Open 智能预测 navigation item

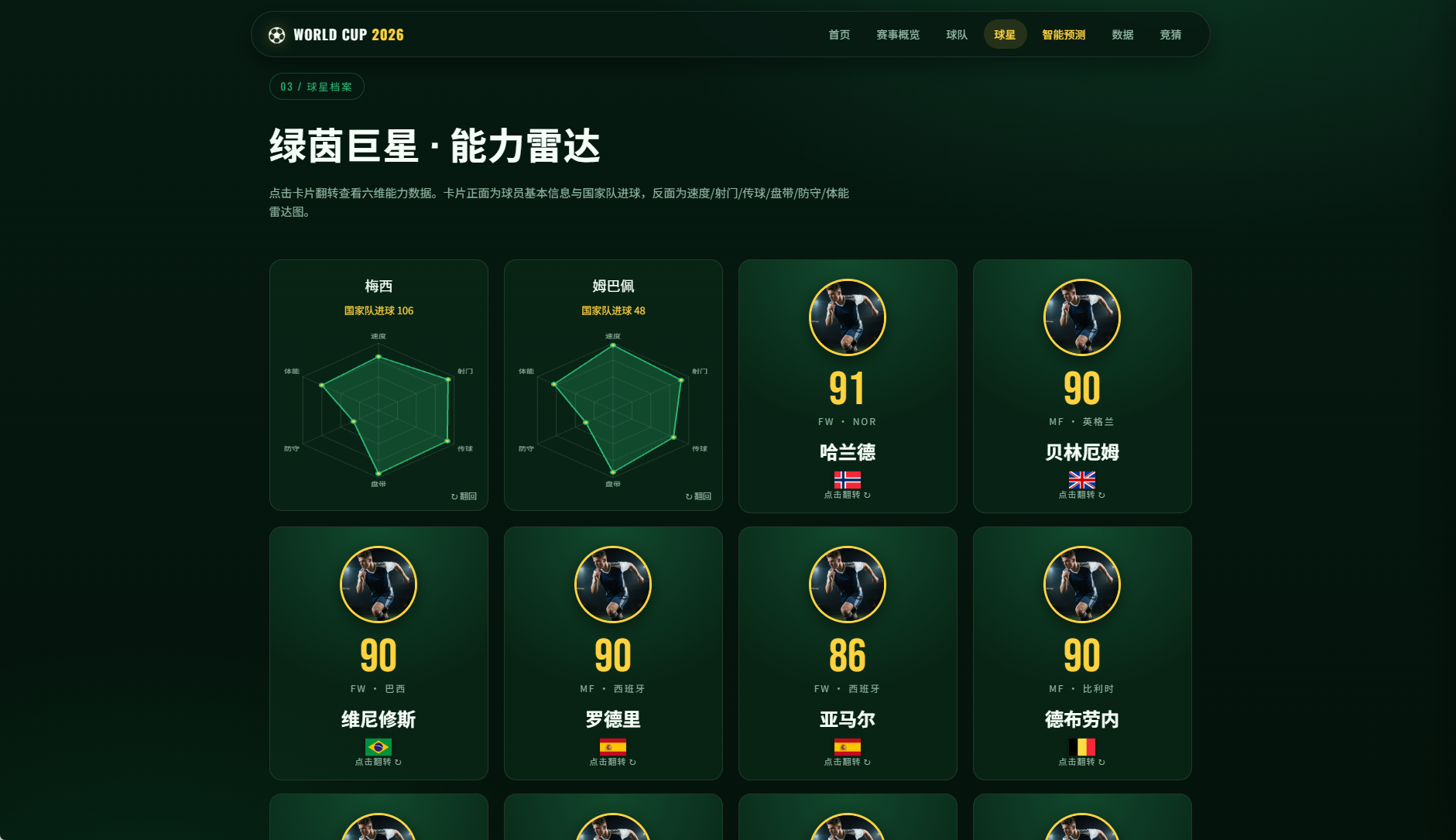[x=1064, y=34]
